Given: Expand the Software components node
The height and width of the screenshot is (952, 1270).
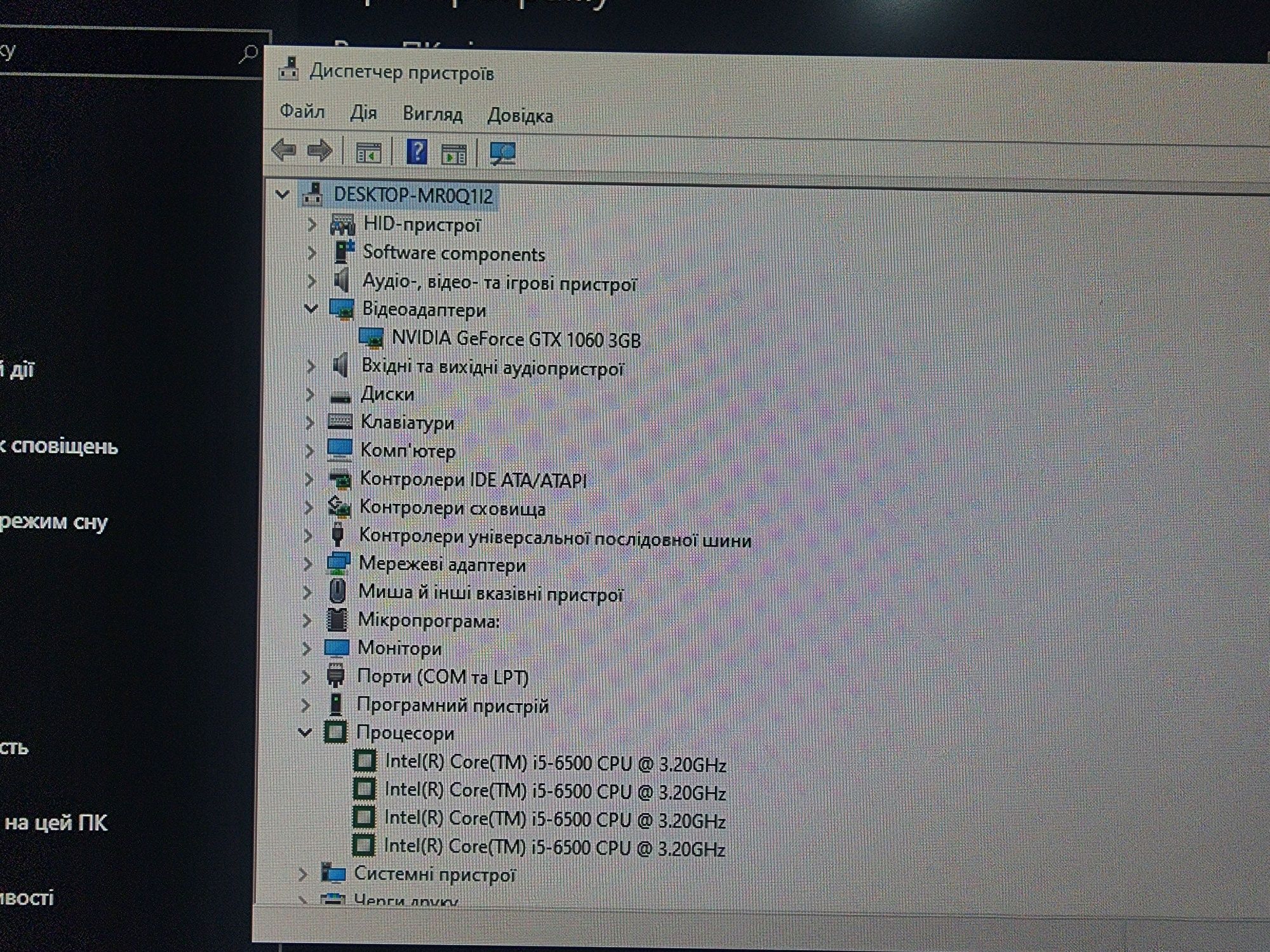Looking at the screenshot, I should [311, 253].
